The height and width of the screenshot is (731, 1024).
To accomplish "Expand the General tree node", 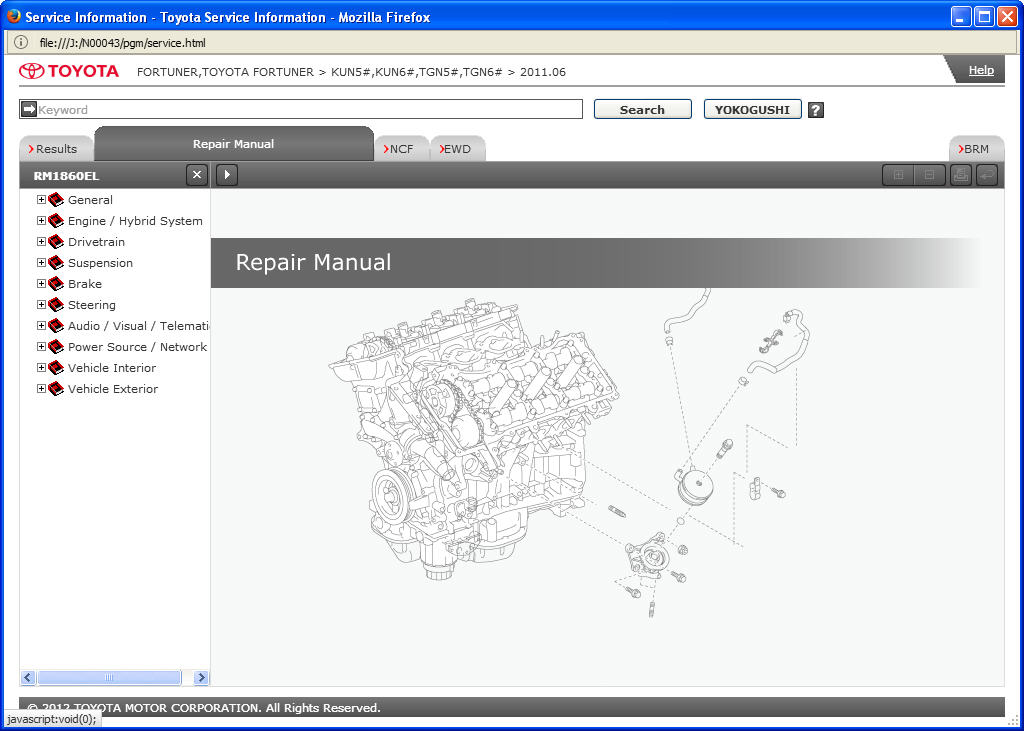I will [41, 200].
